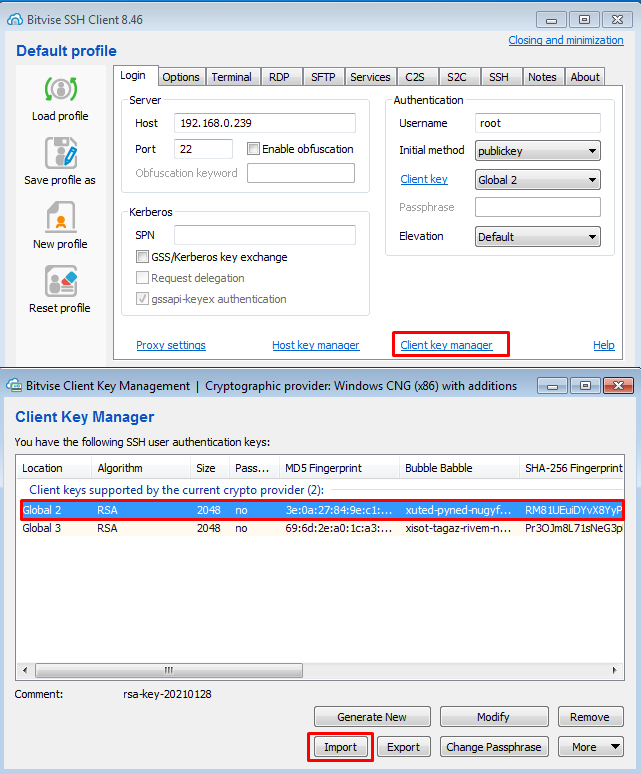Click the horizontal scrollbar thumb in key list
Screen dimensions: 641x774
[x=169, y=670]
